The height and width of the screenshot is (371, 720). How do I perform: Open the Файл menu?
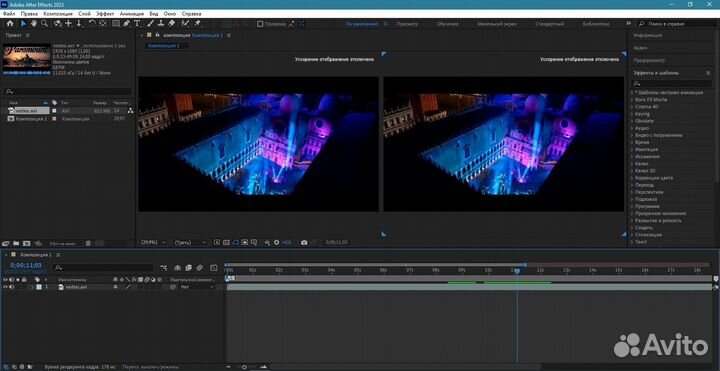point(9,14)
